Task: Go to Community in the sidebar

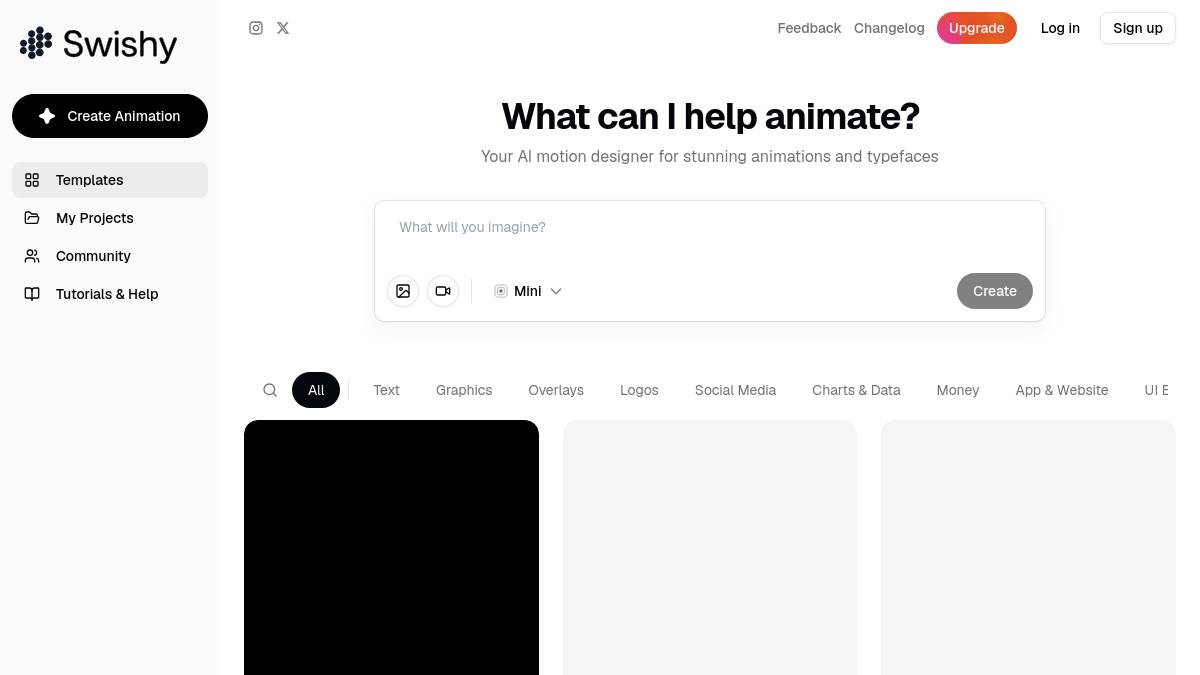Action: pos(110,256)
